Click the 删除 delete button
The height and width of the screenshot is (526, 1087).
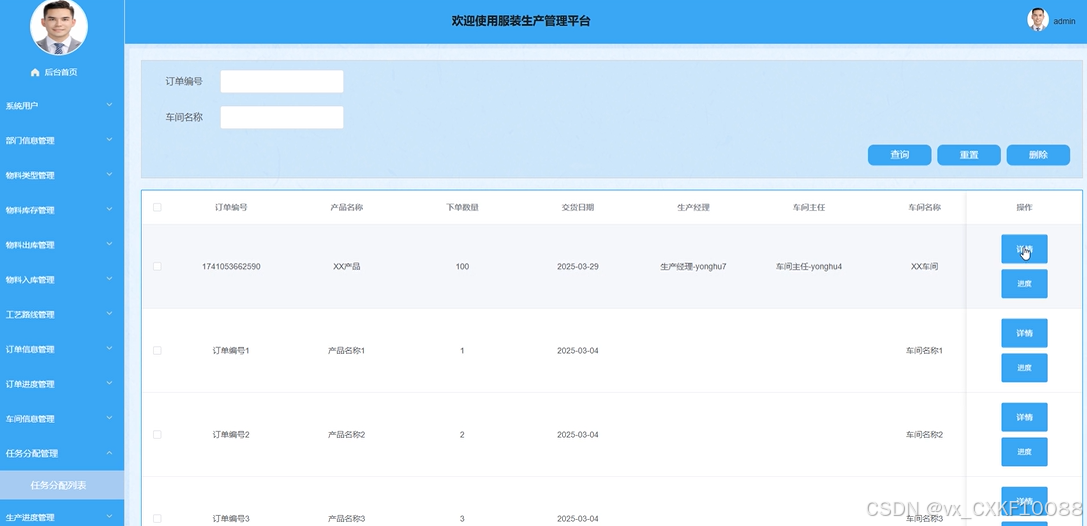tap(1038, 155)
